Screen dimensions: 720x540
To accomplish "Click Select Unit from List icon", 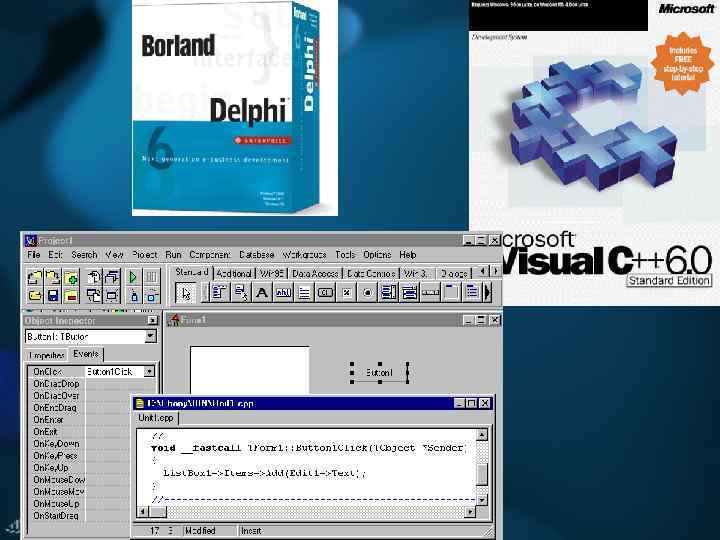I will 94,277.
